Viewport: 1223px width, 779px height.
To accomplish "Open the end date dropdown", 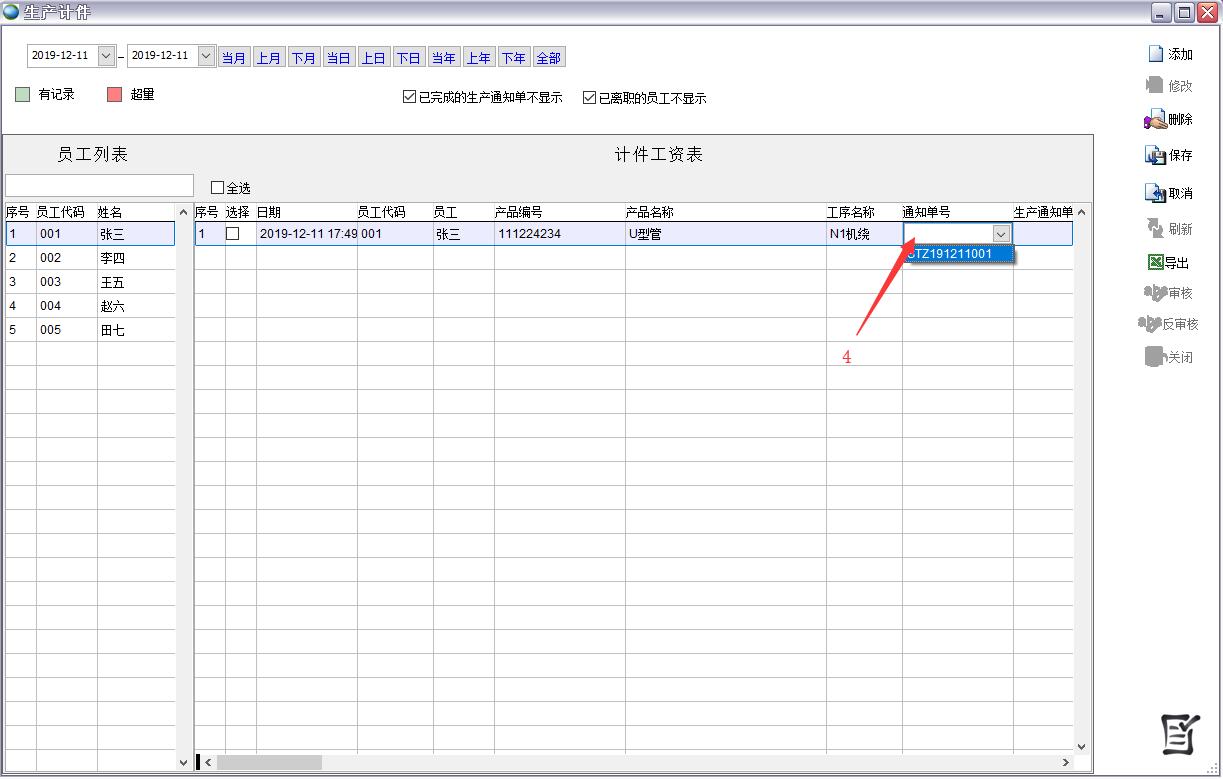I will tap(206, 56).
